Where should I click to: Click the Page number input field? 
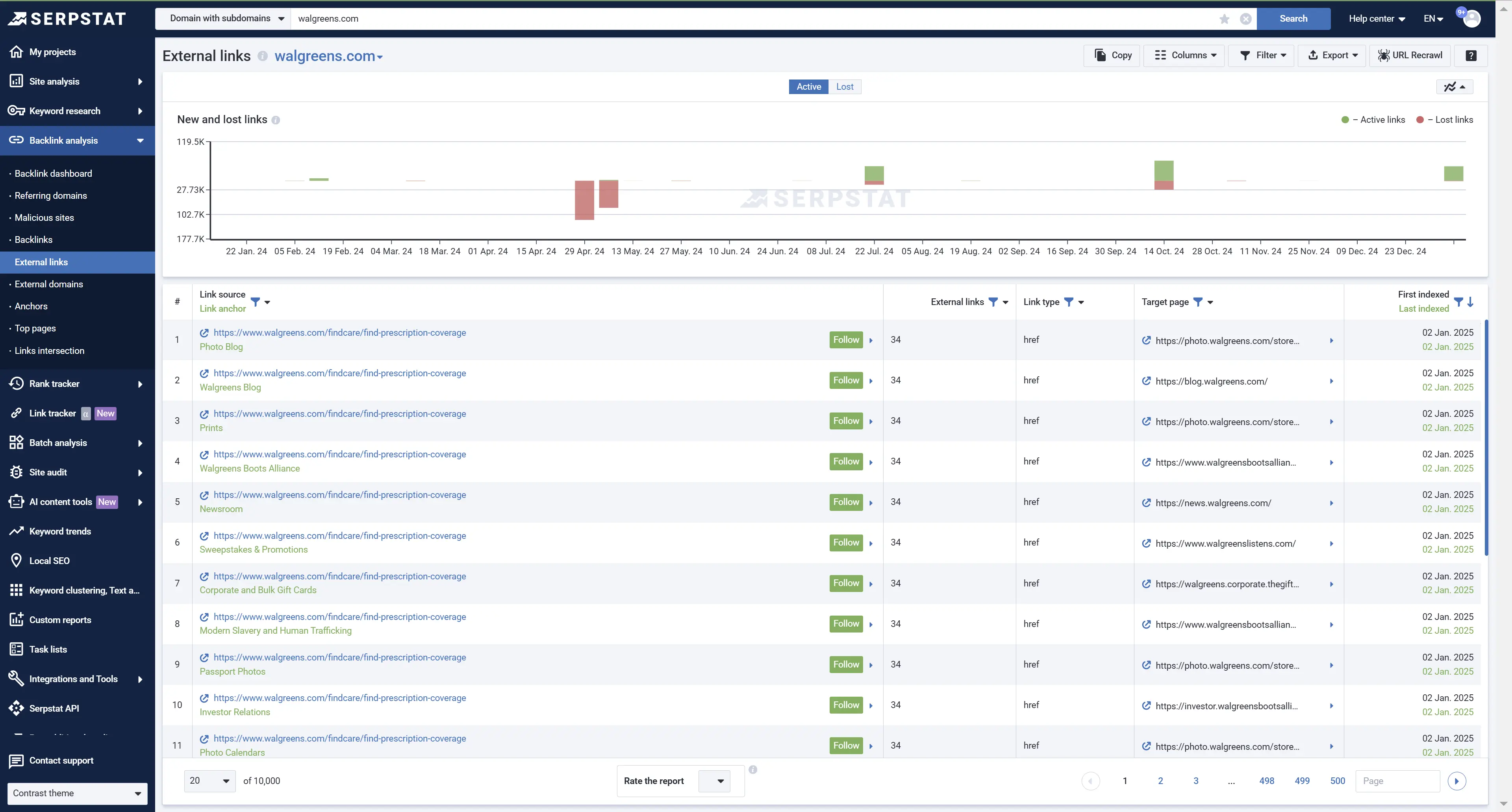pyautogui.click(x=1397, y=781)
